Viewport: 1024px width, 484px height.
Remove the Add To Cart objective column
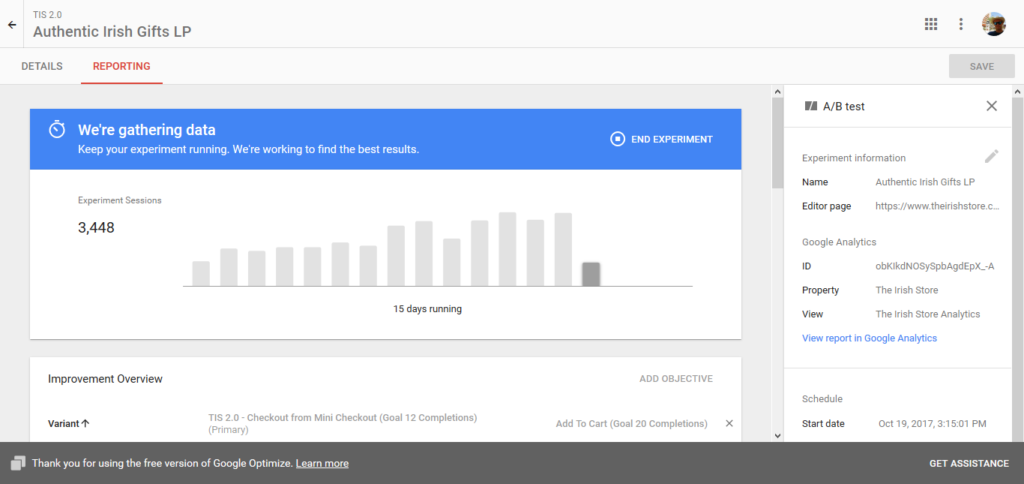[x=729, y=423]
